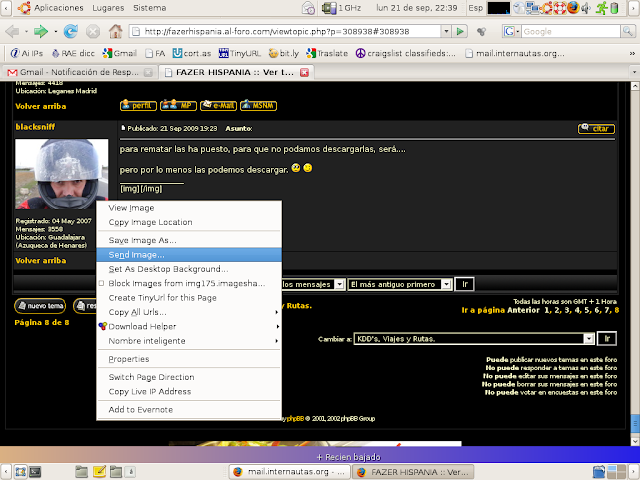Open the Gmail bookmark
640x480 pixels.
click(x=119, y=53)
